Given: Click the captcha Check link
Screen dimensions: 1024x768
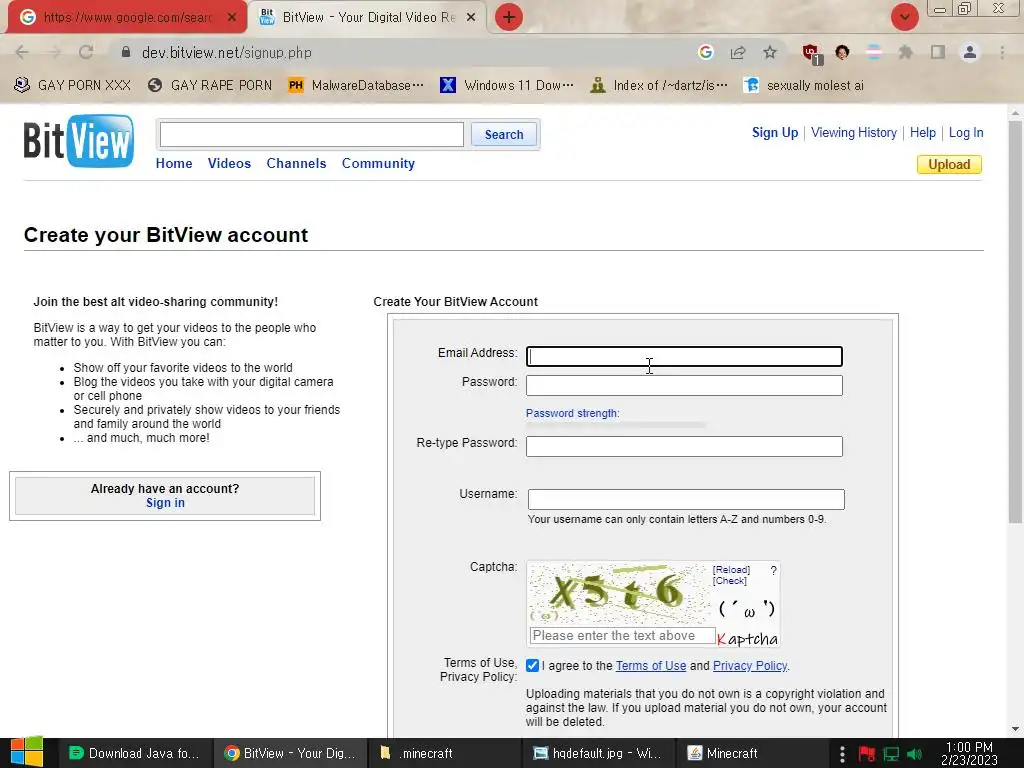Looking at the screenshot, I should pyautogui.click(x=729, y=581).
